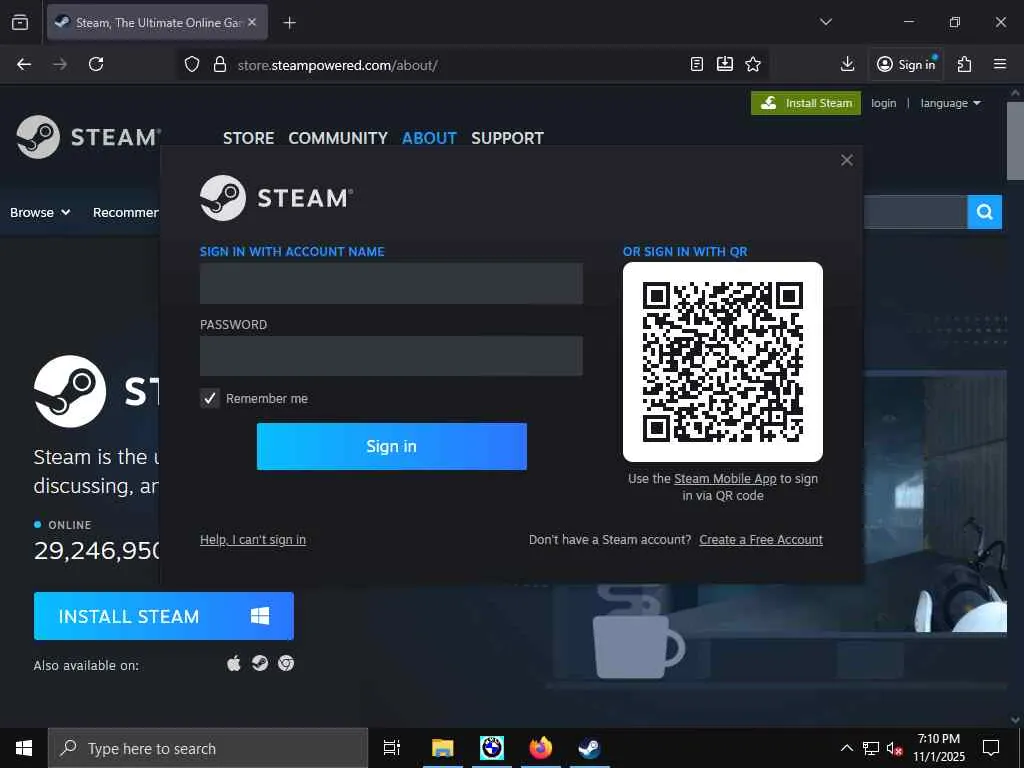Sign in to the Firefox account
This screenshot has width=1024, height=768.
(906, 64)
